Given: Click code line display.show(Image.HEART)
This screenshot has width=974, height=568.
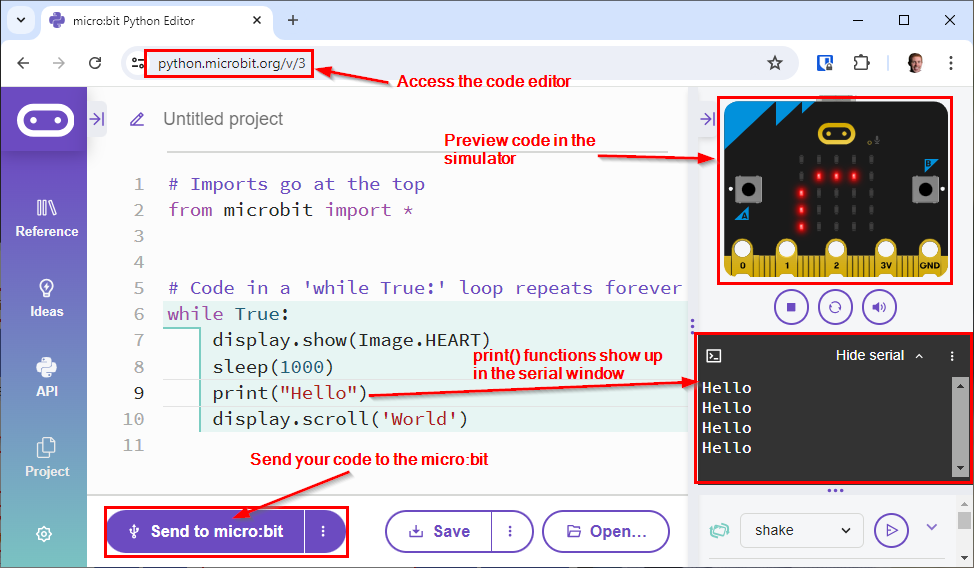Looking at the screenshot, I should [x=351, y=340].
